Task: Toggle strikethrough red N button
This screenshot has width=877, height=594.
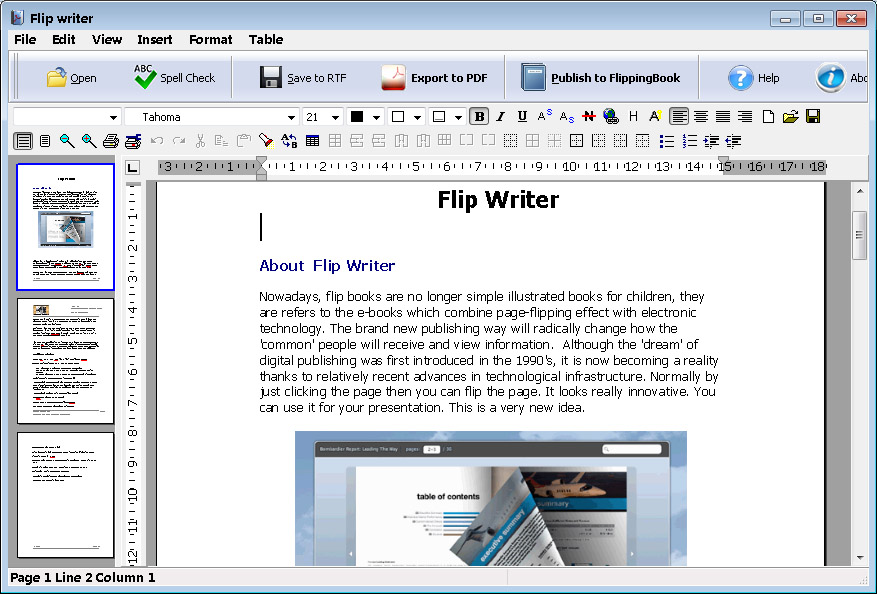Action: [588, 116]
